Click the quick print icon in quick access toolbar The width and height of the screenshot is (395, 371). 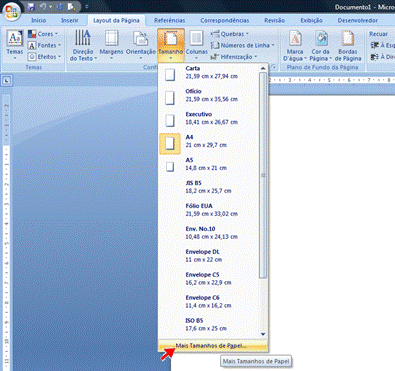pos(71,7)
